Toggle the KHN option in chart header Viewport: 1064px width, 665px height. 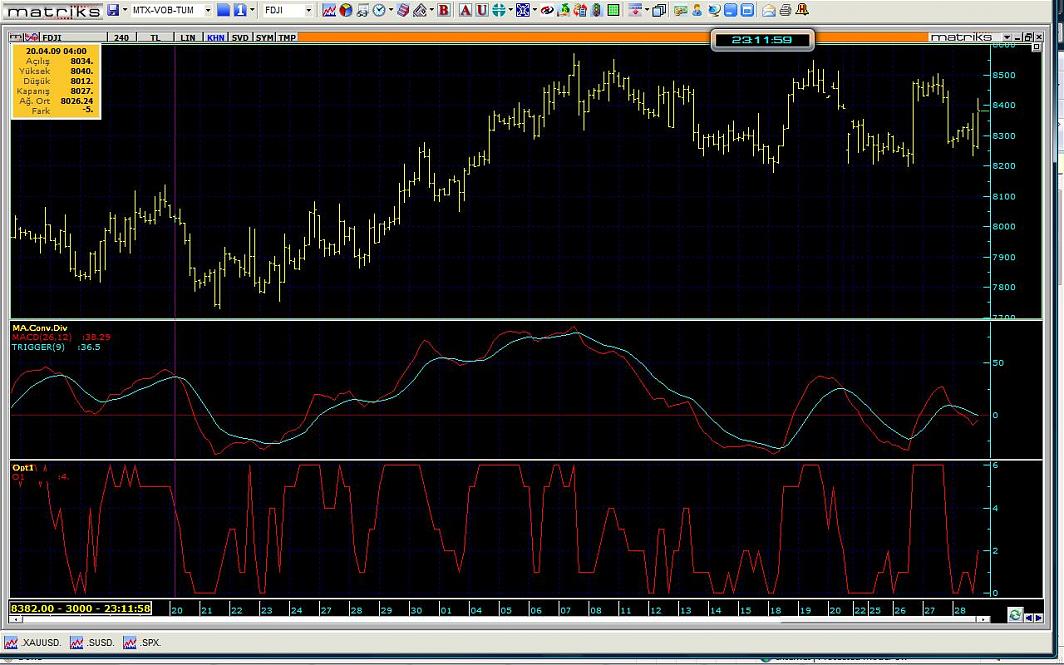tap(215, 37)
